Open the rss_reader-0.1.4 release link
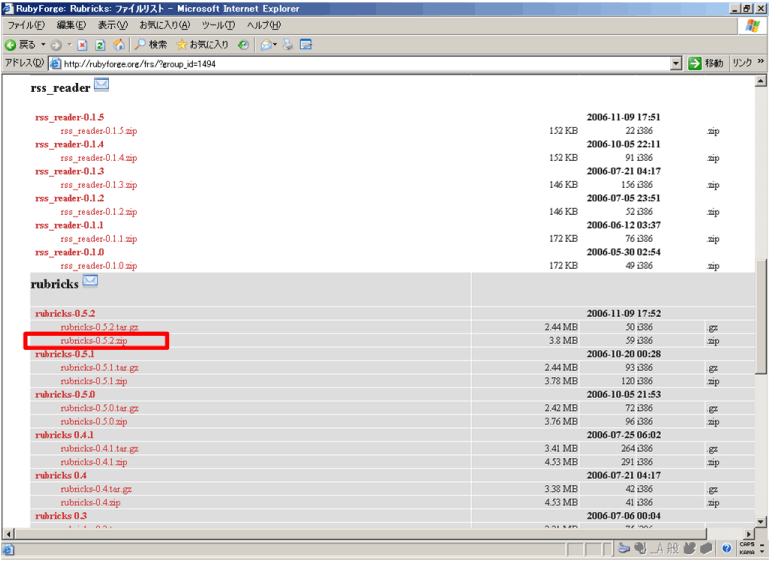This screenshot has height=565, width=770. 70,144
